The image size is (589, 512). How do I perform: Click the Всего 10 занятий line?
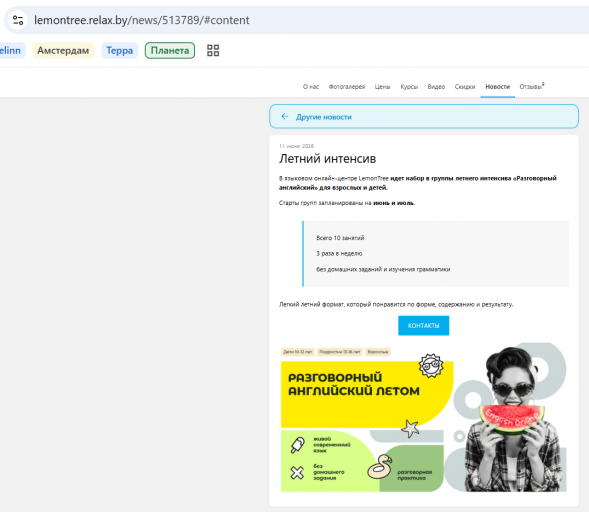tap(340, 238)
